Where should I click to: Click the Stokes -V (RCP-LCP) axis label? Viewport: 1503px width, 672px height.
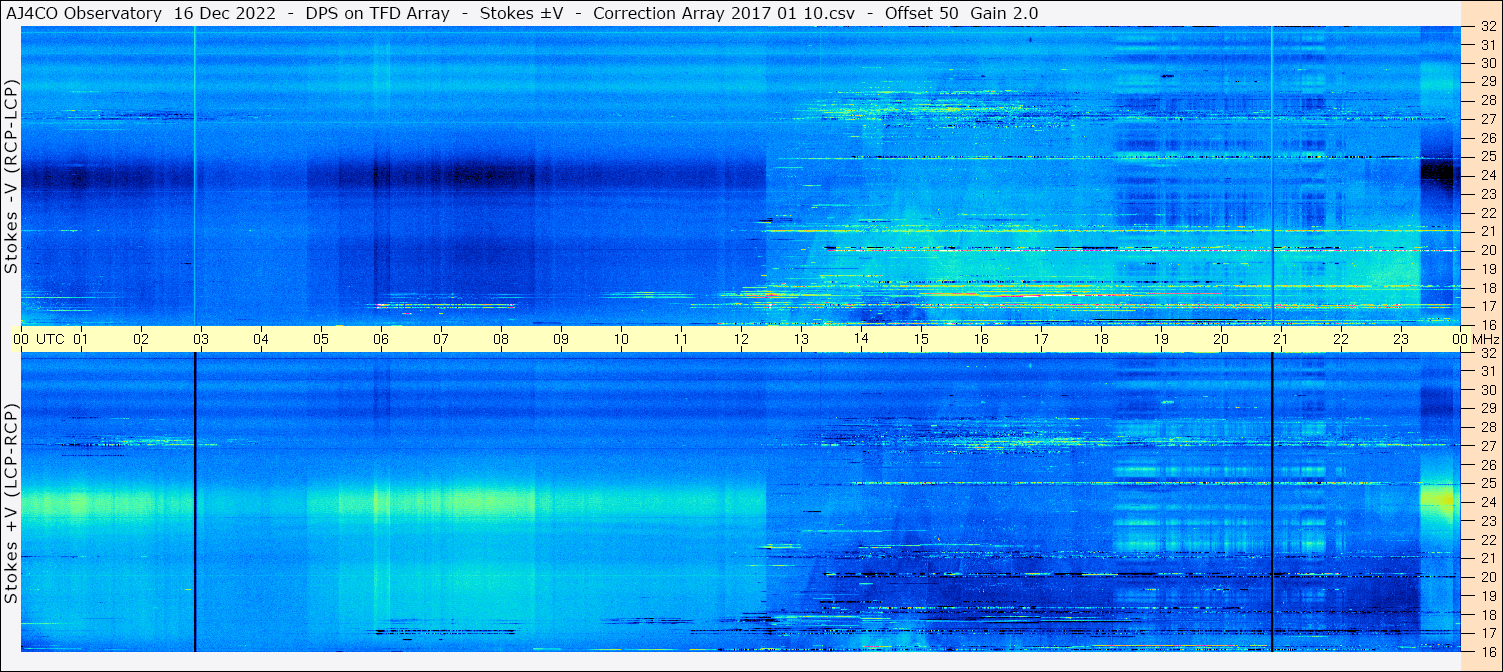pos(11,176)
